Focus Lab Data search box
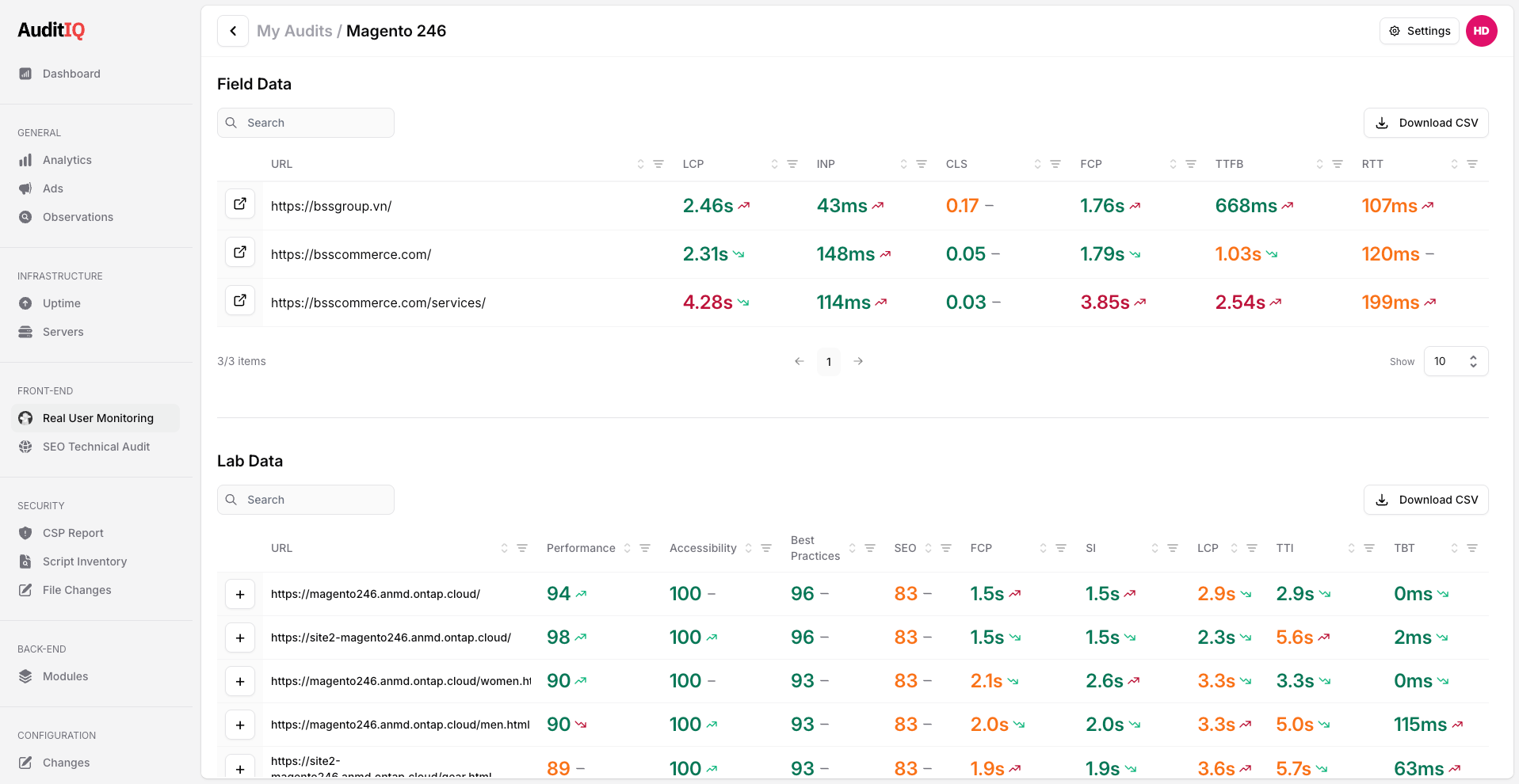This screenshot has width=1519, height=784. click(x=306, y=500)
